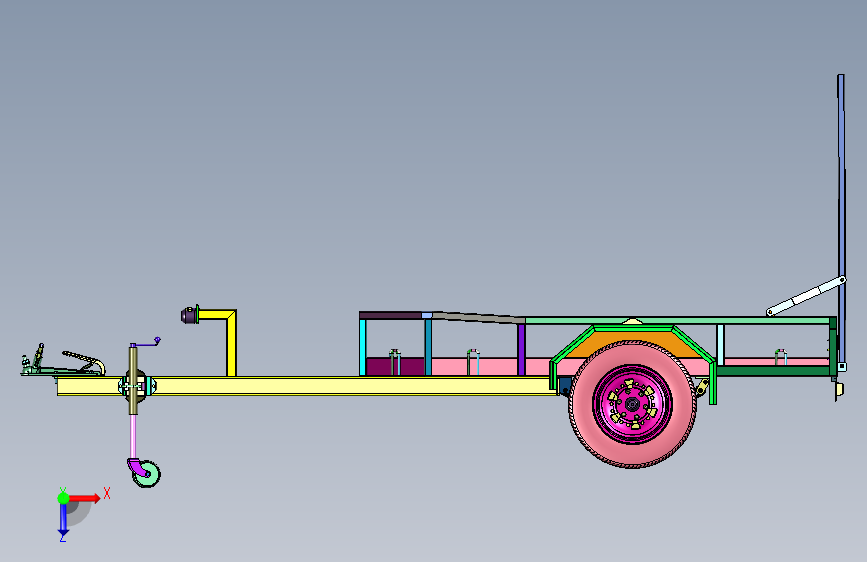Select the dark purple bow stop roller

189,315
